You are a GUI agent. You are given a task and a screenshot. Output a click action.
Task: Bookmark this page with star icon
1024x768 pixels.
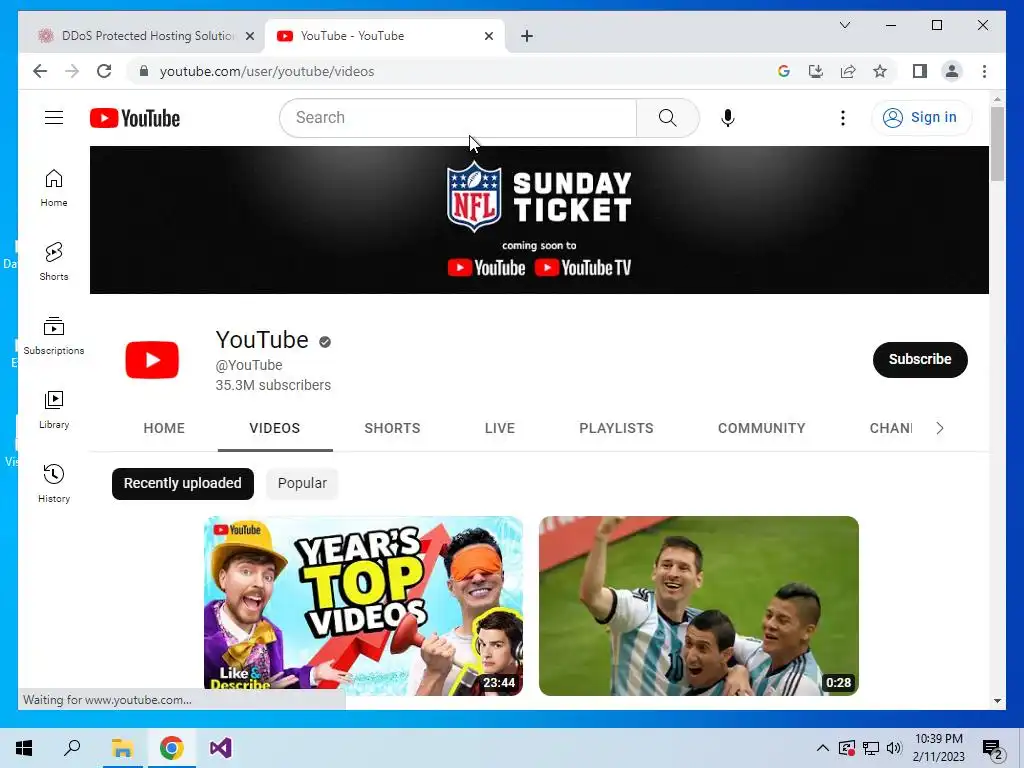pos(880,71)
